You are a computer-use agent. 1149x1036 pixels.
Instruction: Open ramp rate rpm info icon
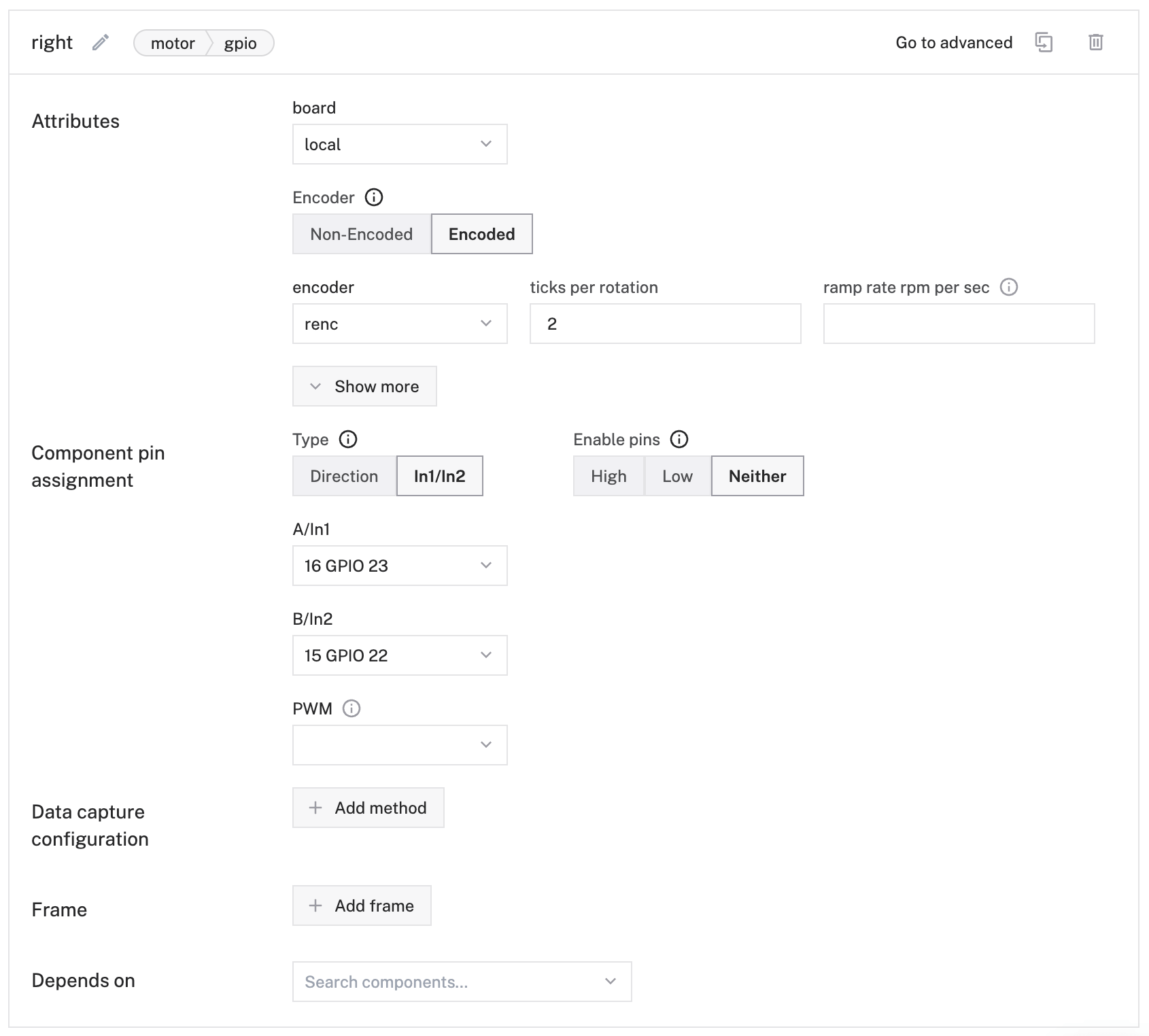coord(1009,287)
